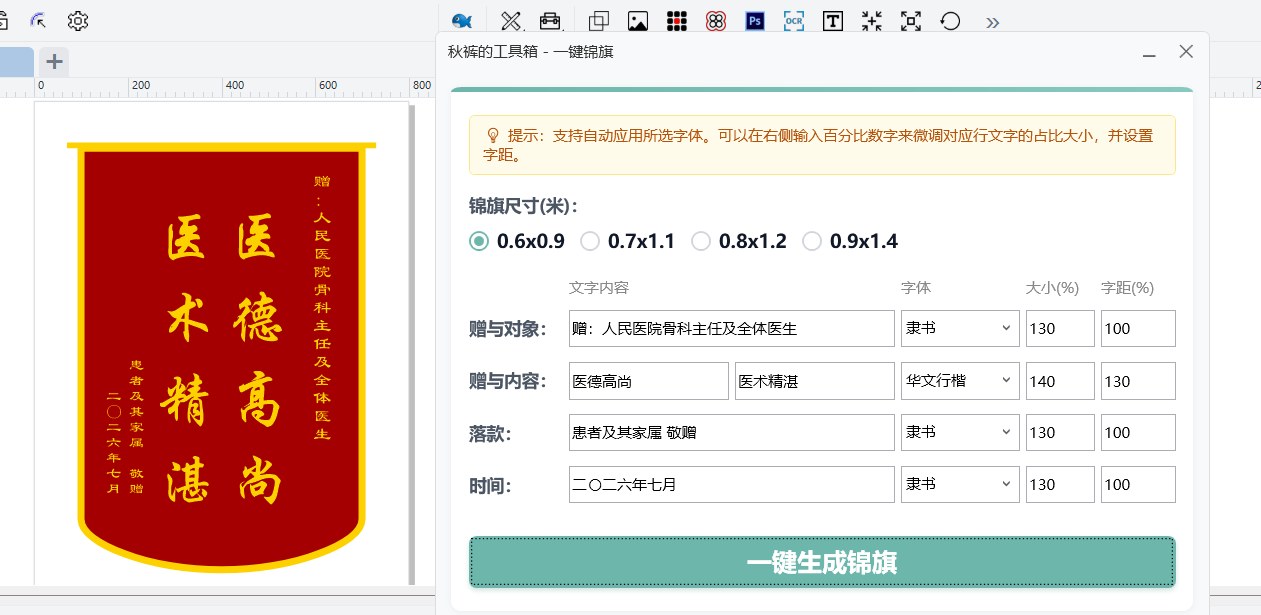Click size percent field for 赠与对象 row
This screenshot has width=1261, height=615.
[x=1060, y=328]
